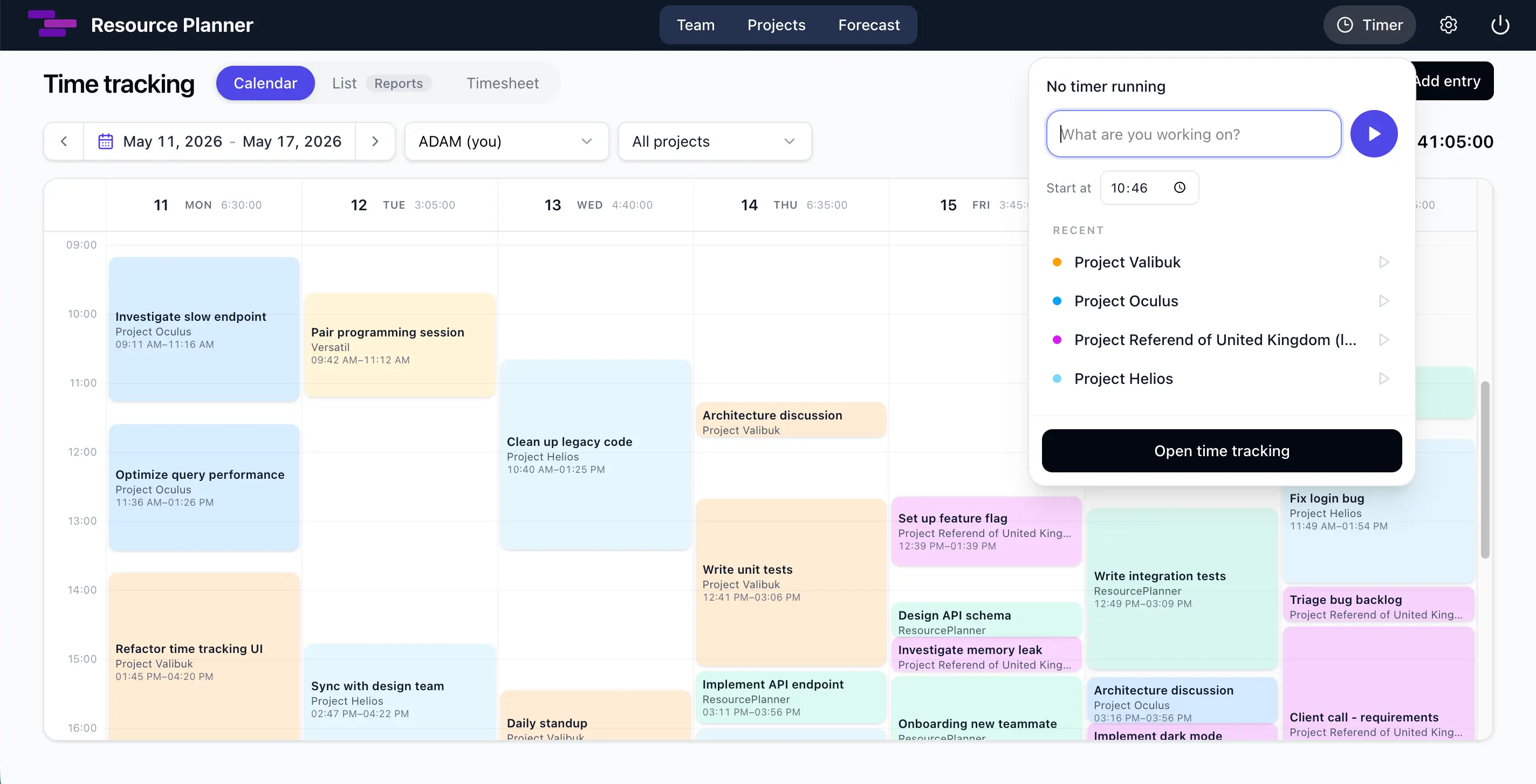The height and width of the screenshot is (784, 1536).
Task: Open calendar date picker icon
Action: (x=106, y=141)
